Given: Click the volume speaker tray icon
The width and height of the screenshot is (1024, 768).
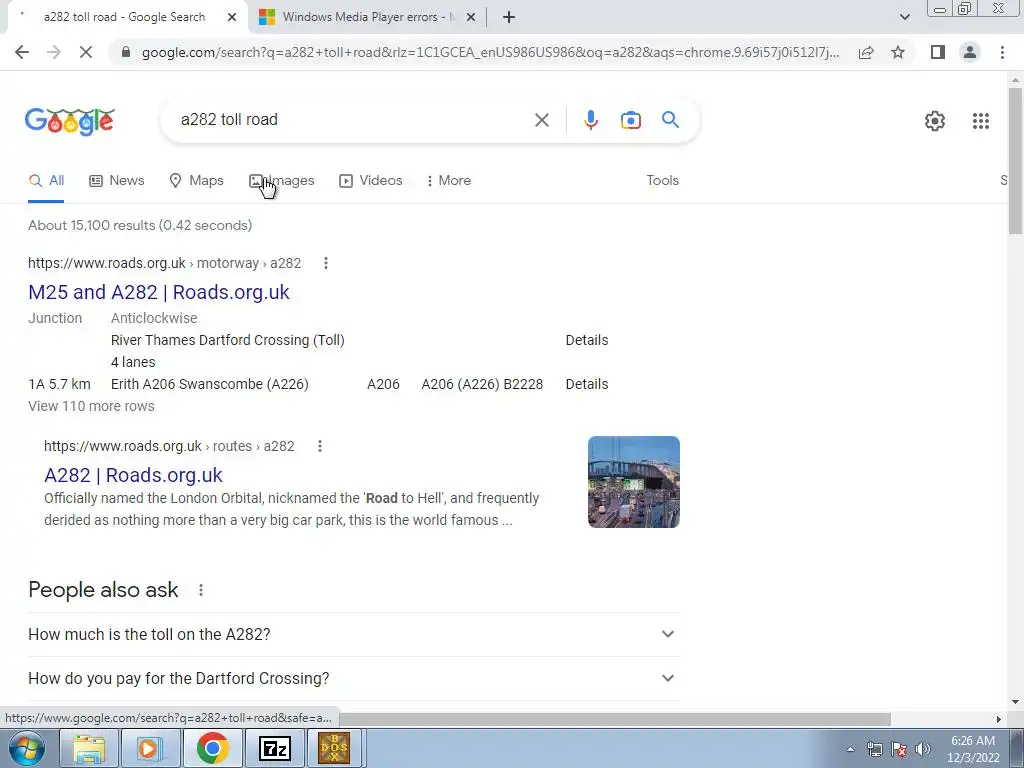Looking at the screenshot, I should (x=923, y=749).
